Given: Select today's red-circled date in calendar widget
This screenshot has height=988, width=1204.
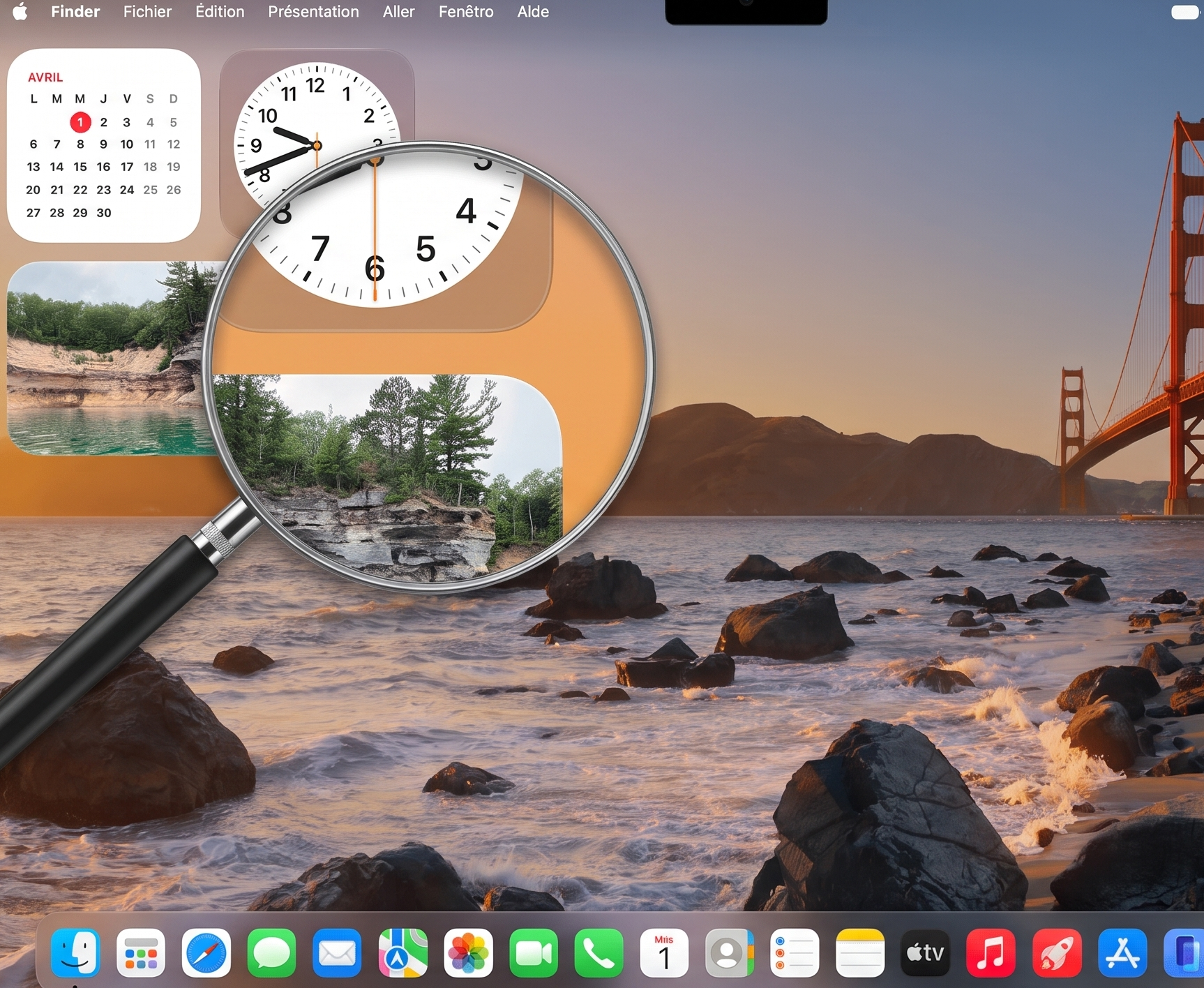Looking at the screenshot, I should click(x=80, y=122).
